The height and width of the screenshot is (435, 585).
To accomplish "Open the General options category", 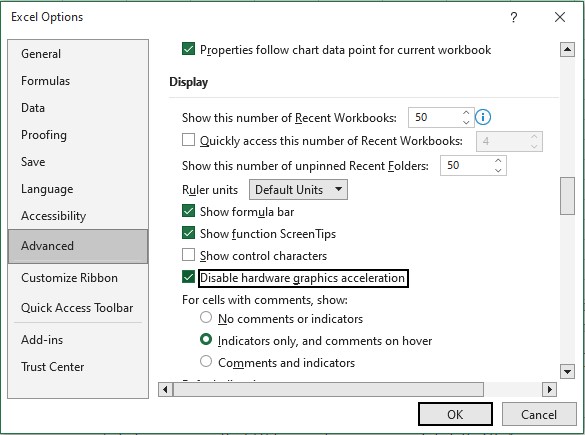I will (x=78, y=54).
